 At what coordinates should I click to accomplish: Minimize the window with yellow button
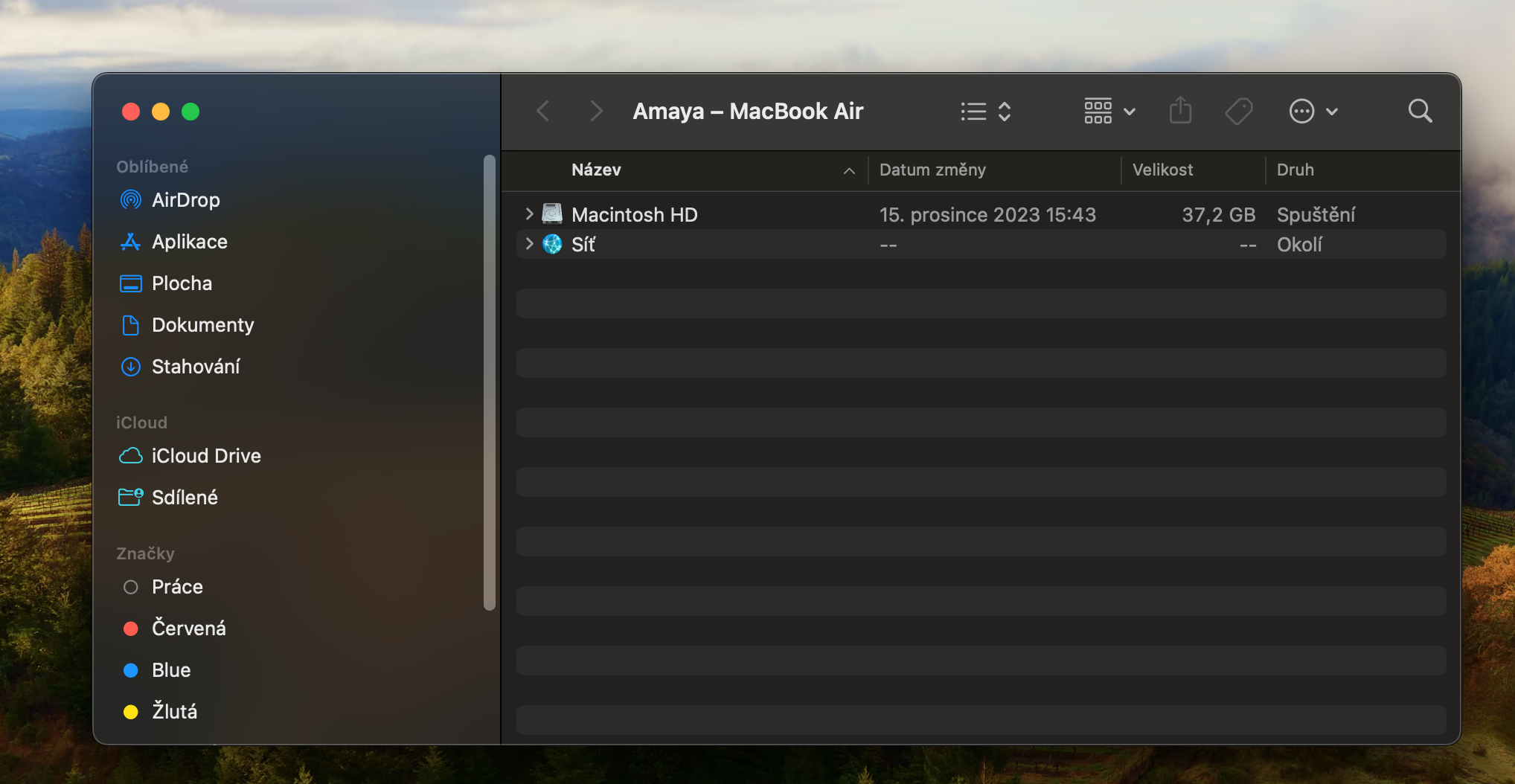(161, 112)
